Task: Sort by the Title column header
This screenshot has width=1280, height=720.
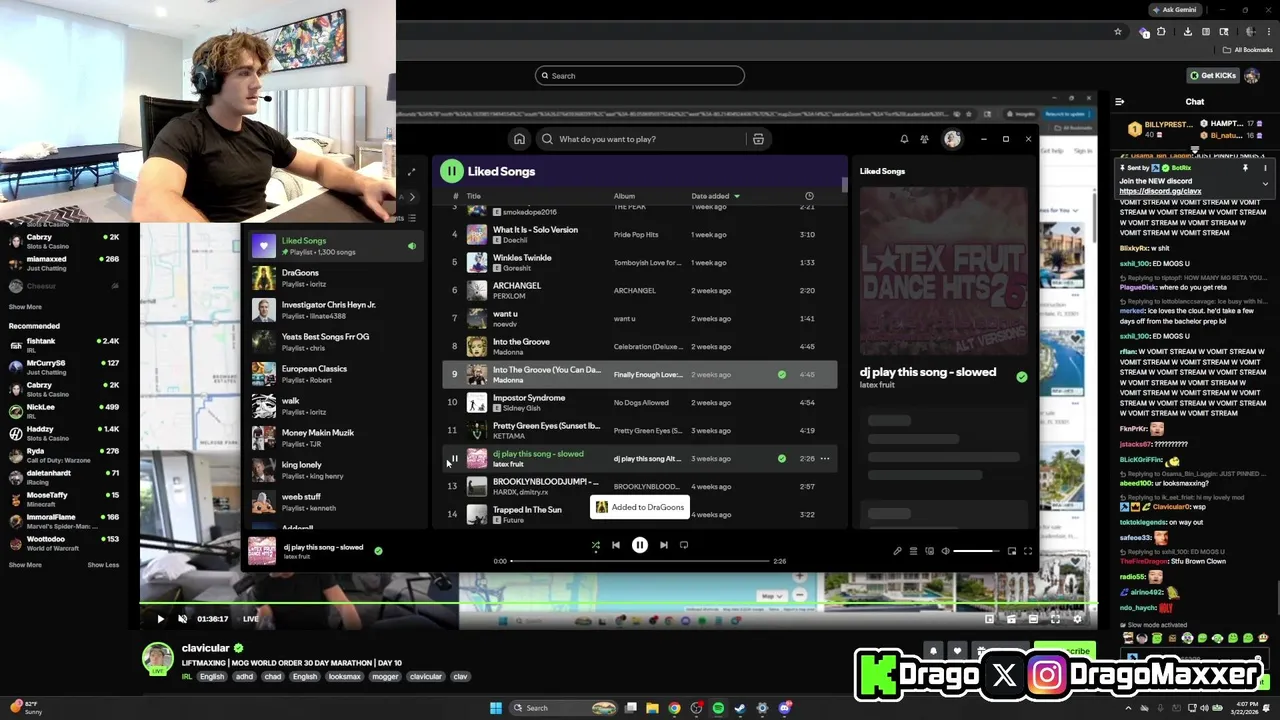Action: point(474,196)
